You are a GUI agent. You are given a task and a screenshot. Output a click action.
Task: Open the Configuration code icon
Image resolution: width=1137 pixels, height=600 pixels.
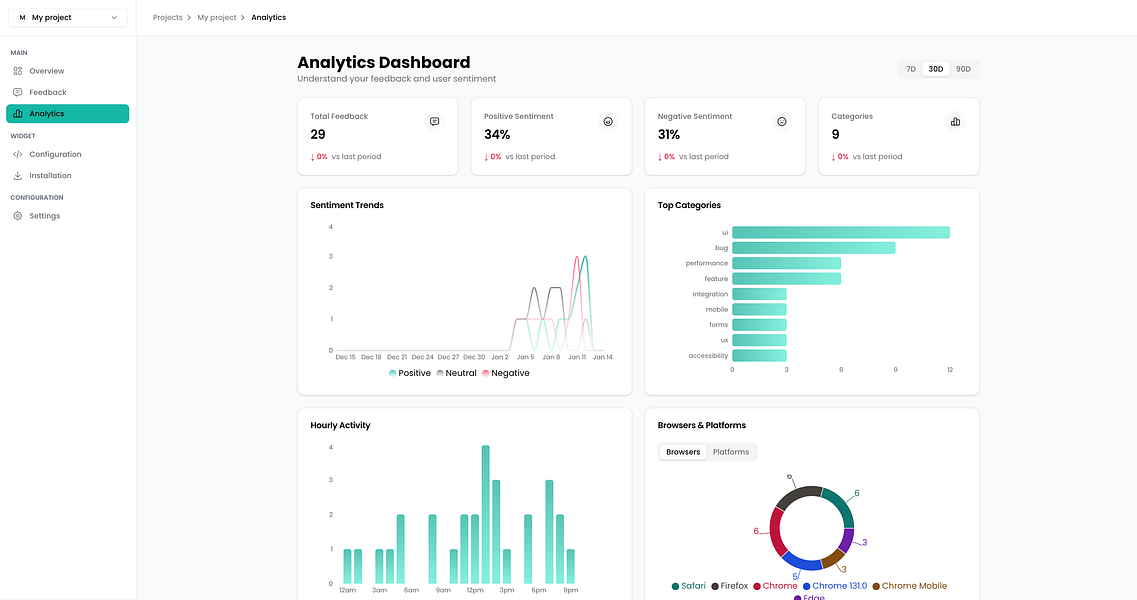pyautogui.click(x=18, y=155)
